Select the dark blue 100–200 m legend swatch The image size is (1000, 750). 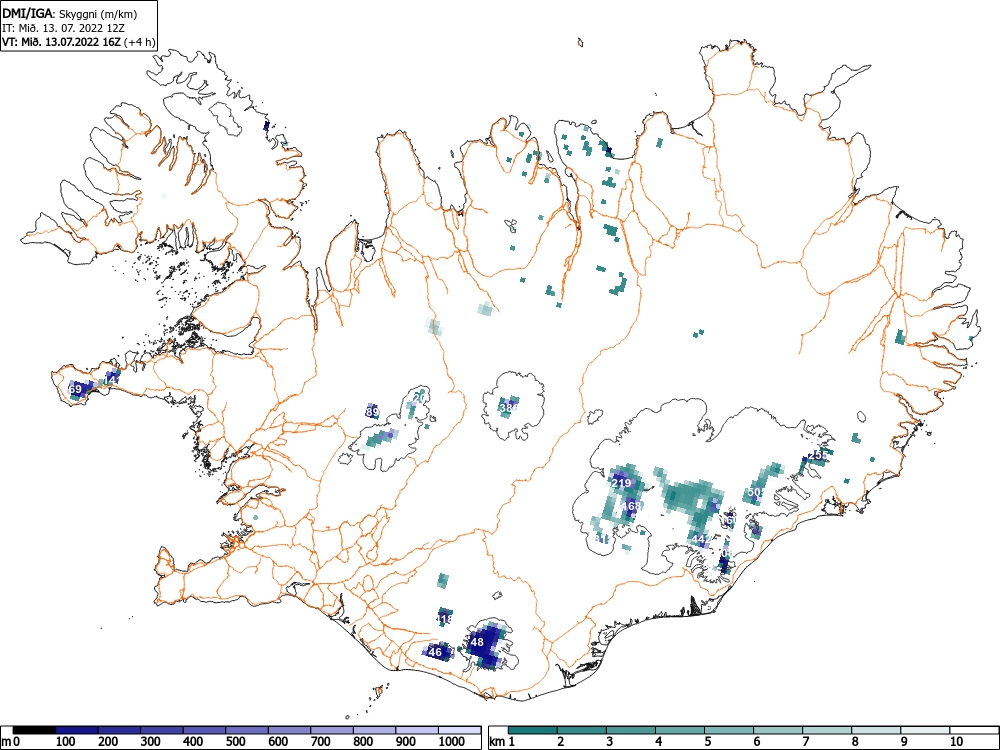[x=77, y=730]
